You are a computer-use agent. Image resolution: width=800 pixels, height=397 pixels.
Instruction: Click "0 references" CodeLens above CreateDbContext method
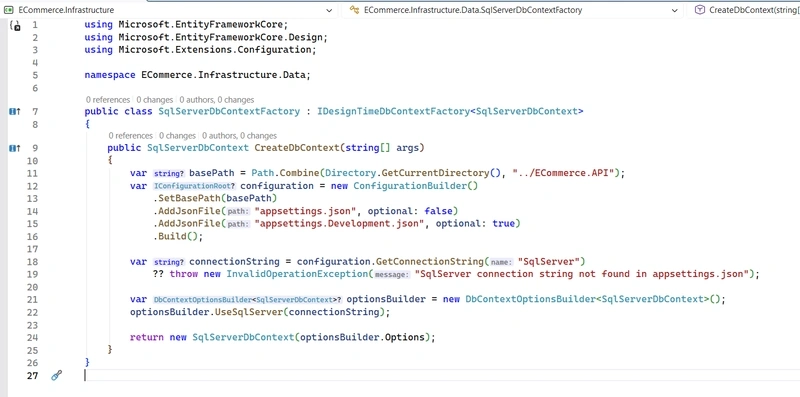[x=131, y=136]
